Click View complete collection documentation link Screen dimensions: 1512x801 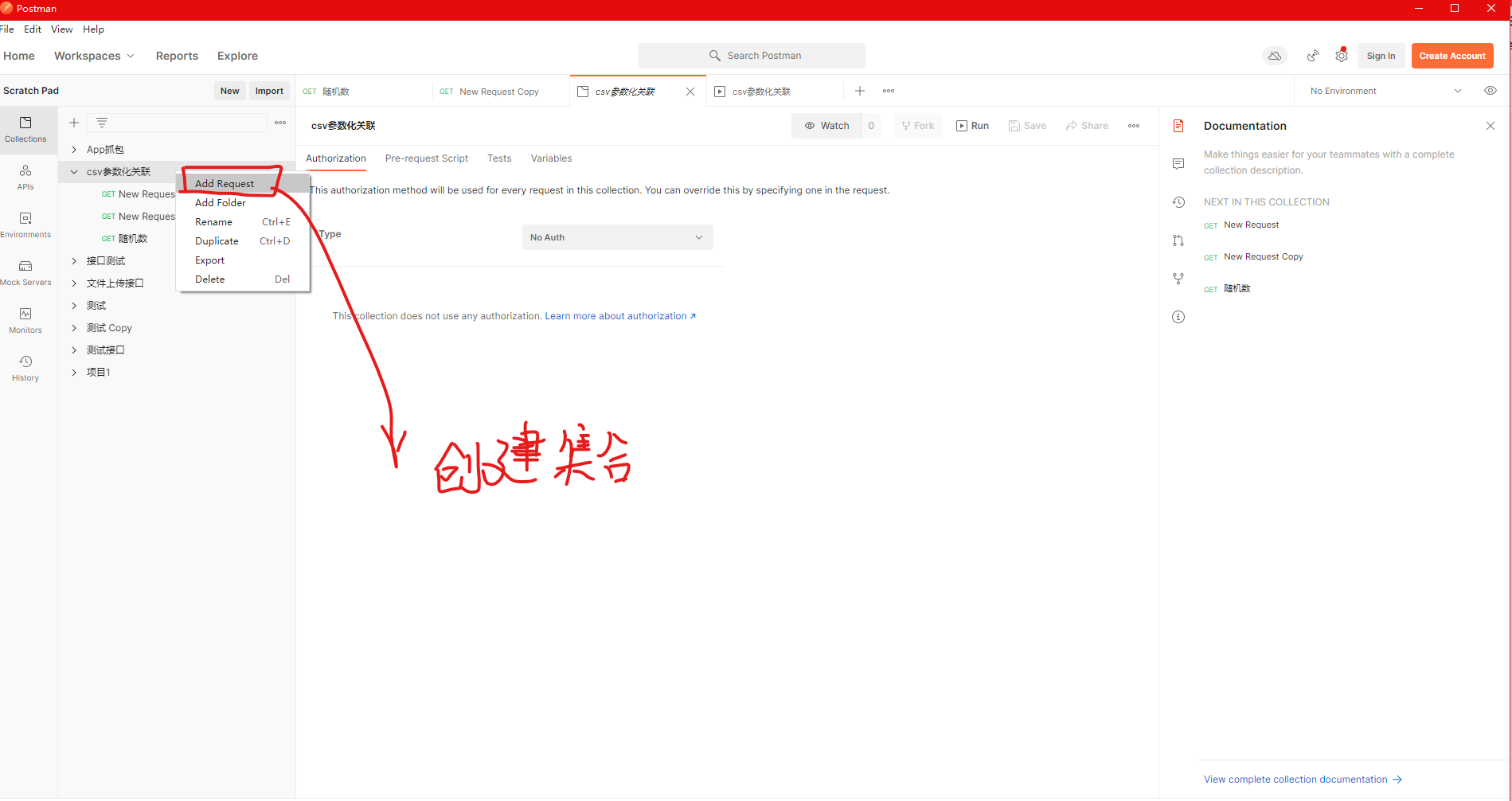pyautogui.click(x=1295, y=779)
